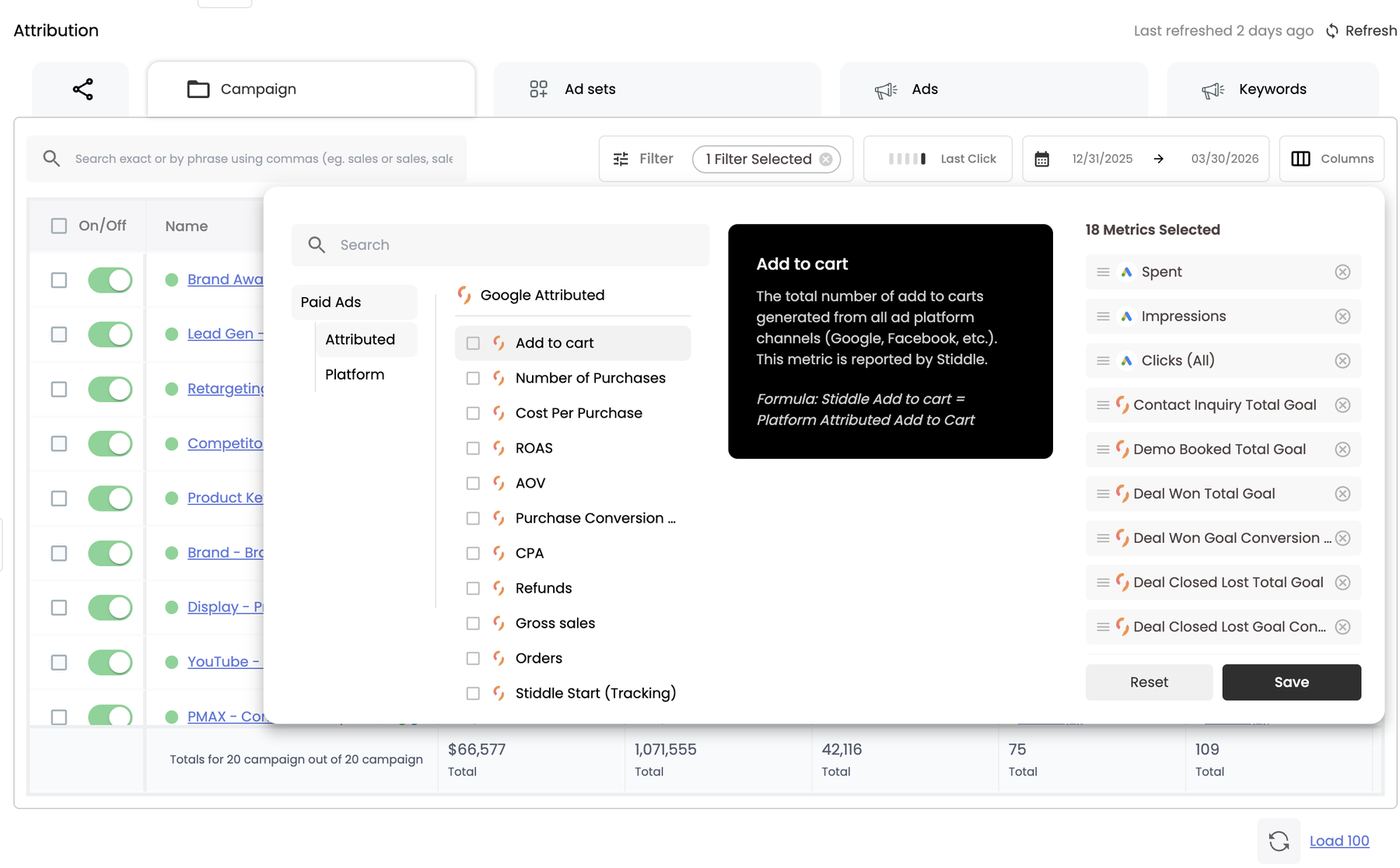Remove Impressions metric from selected list
This screenshot has width=1400, height=868.
click(1343, 316)
